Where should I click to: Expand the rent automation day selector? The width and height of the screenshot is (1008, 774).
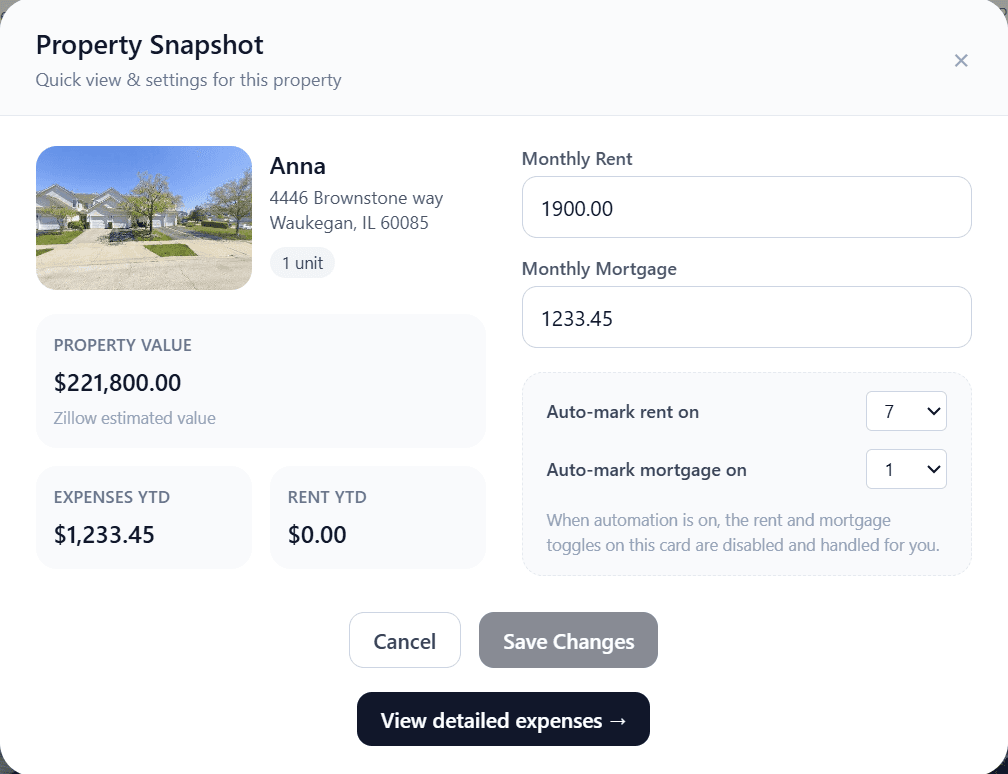point(906,411)
